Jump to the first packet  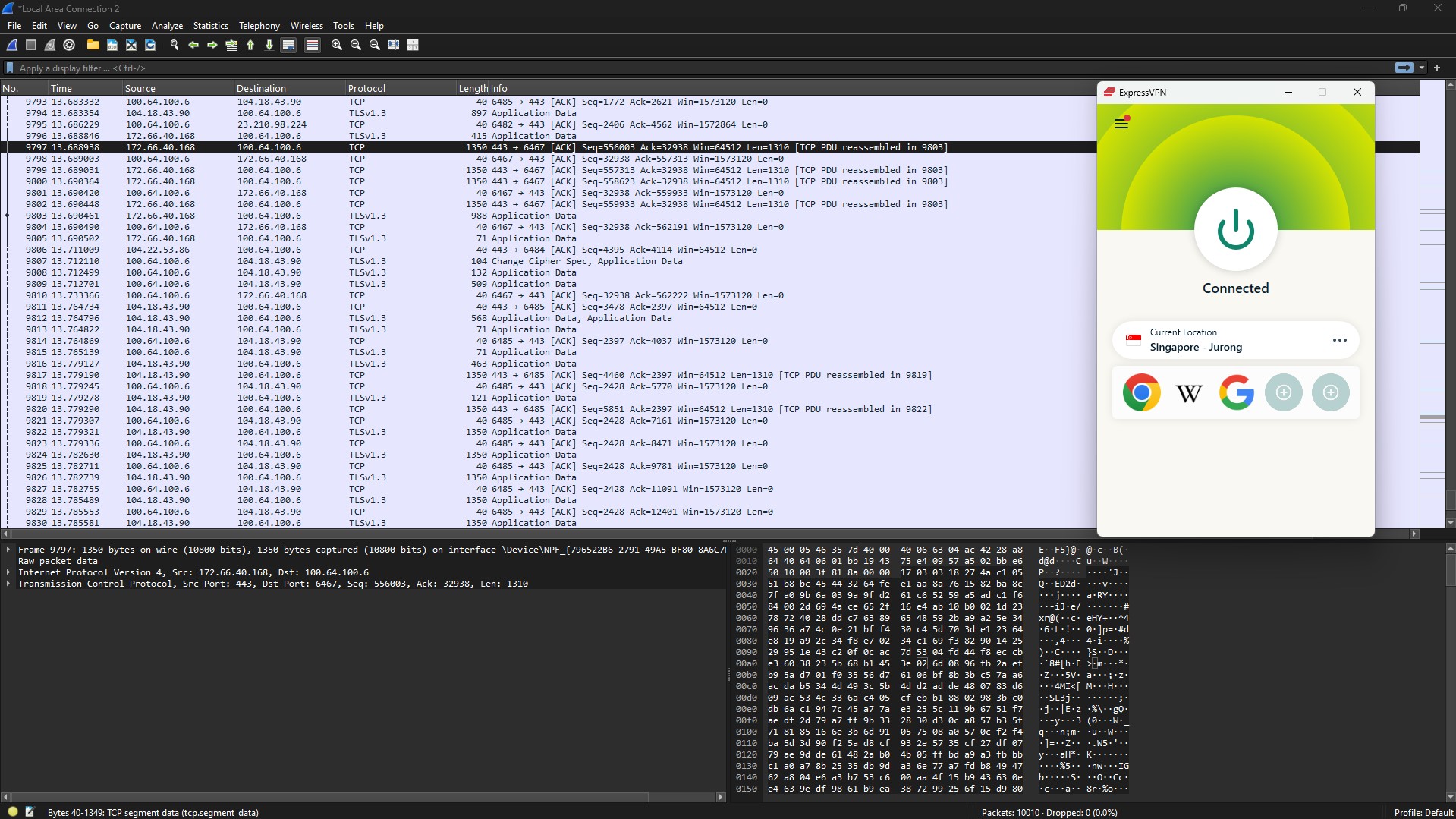pos(250,46)
